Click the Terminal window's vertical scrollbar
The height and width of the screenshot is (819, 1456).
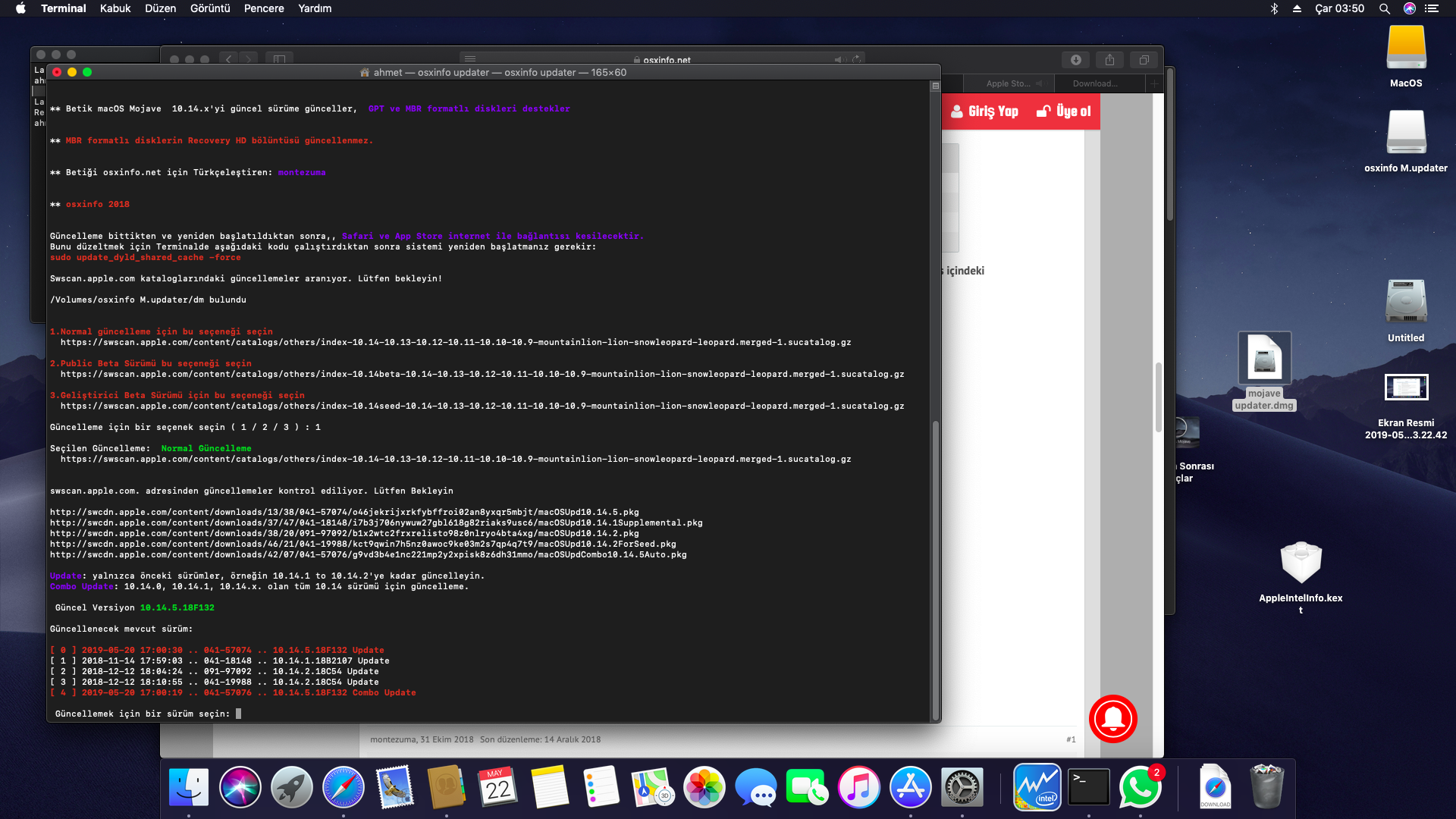coord(935,569)
